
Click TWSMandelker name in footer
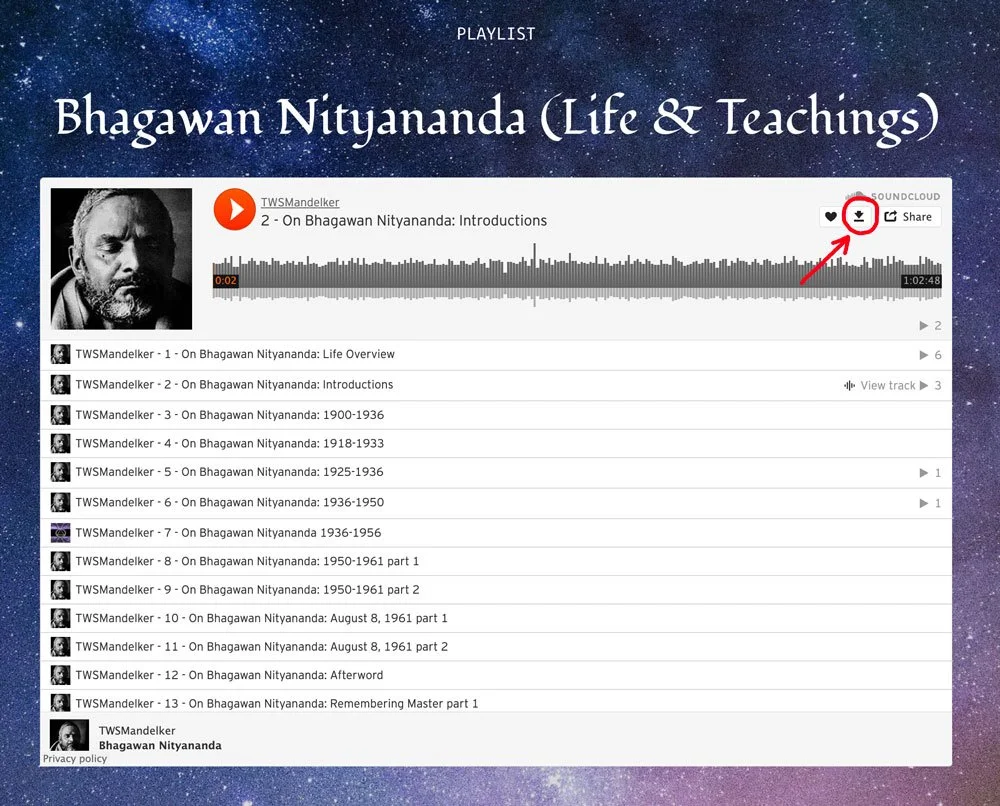point(137,731)
